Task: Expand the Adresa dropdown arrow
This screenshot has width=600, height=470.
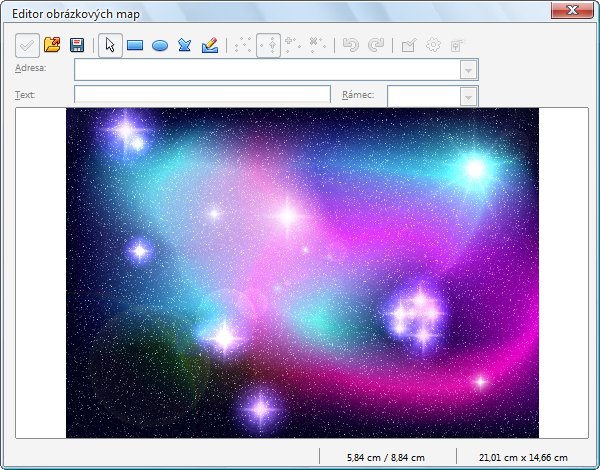Action: coord(469,70)
